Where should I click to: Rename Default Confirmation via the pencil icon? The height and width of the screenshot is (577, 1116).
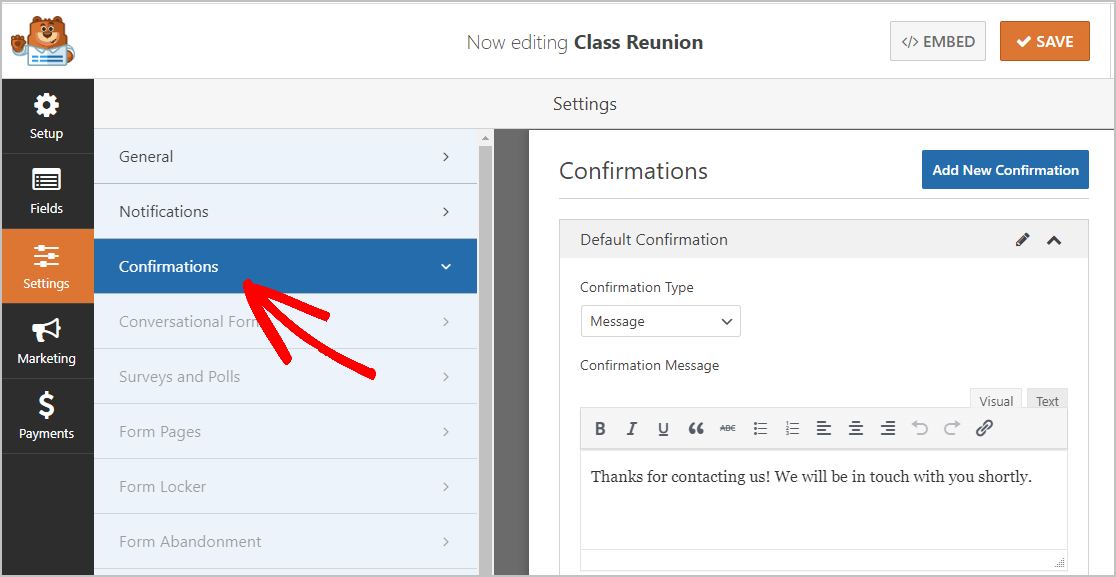[1023, 240]
